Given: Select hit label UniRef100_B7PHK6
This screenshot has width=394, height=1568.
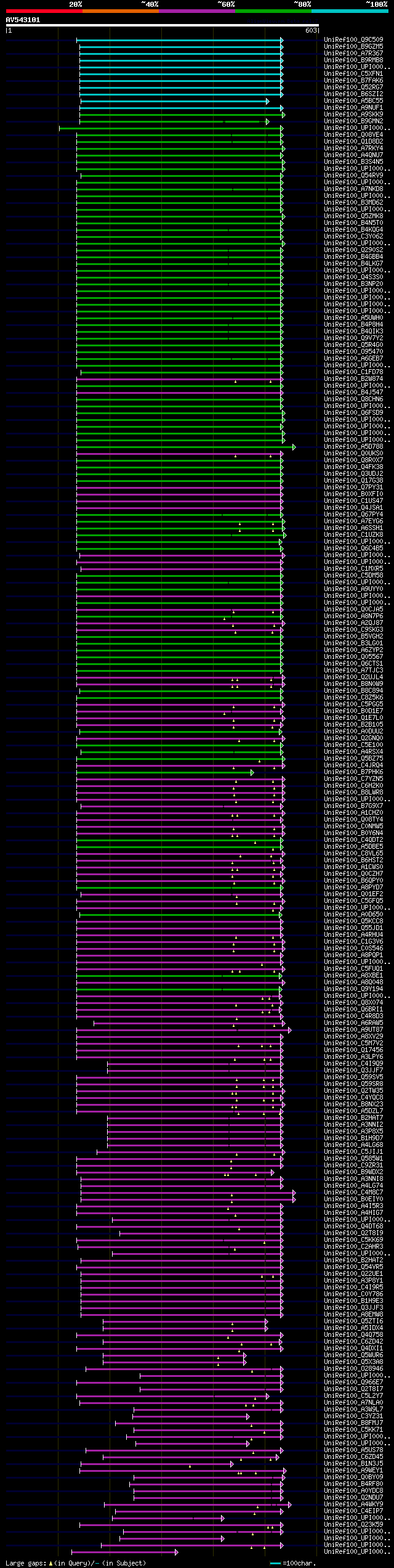Looking at the screenshot, I should click(x=353, y=772).
